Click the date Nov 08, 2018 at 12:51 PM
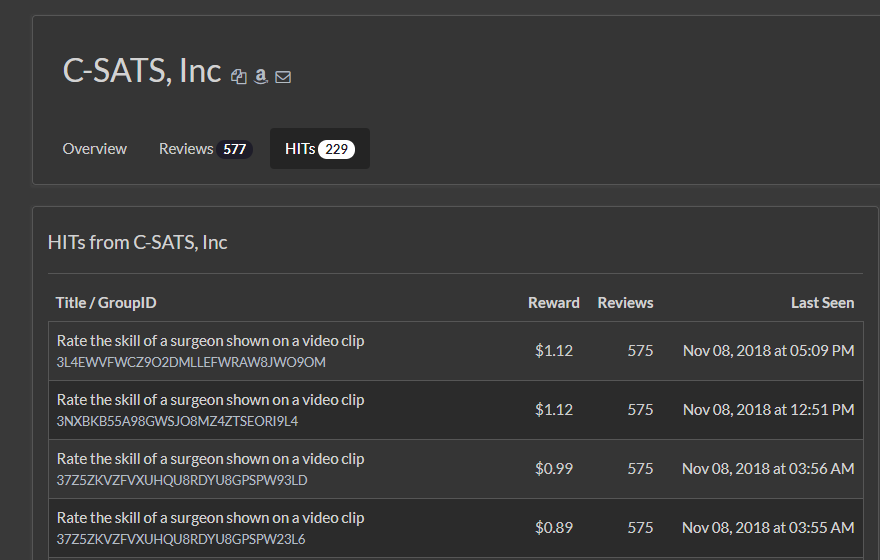Viewport: 880px width, 560px height. tap(768, 410)
